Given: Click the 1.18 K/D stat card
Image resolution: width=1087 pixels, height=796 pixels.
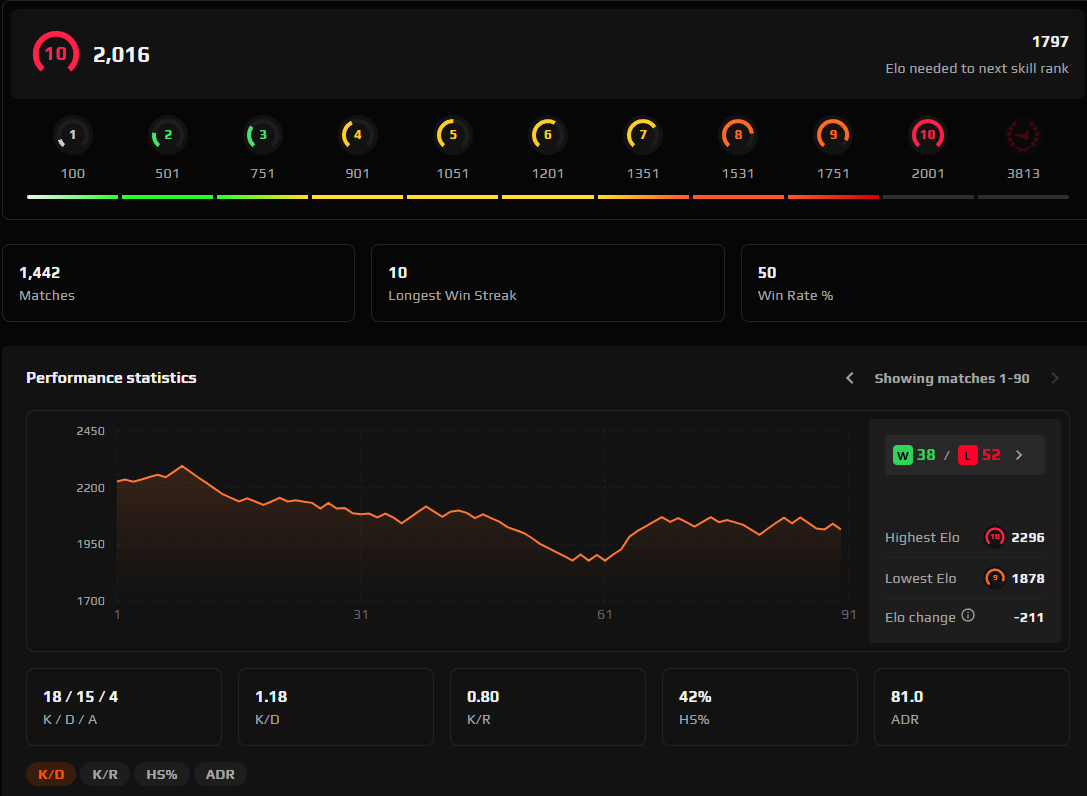Looking at the screenshot, I should pyautogui.click(x=336, y=707).
